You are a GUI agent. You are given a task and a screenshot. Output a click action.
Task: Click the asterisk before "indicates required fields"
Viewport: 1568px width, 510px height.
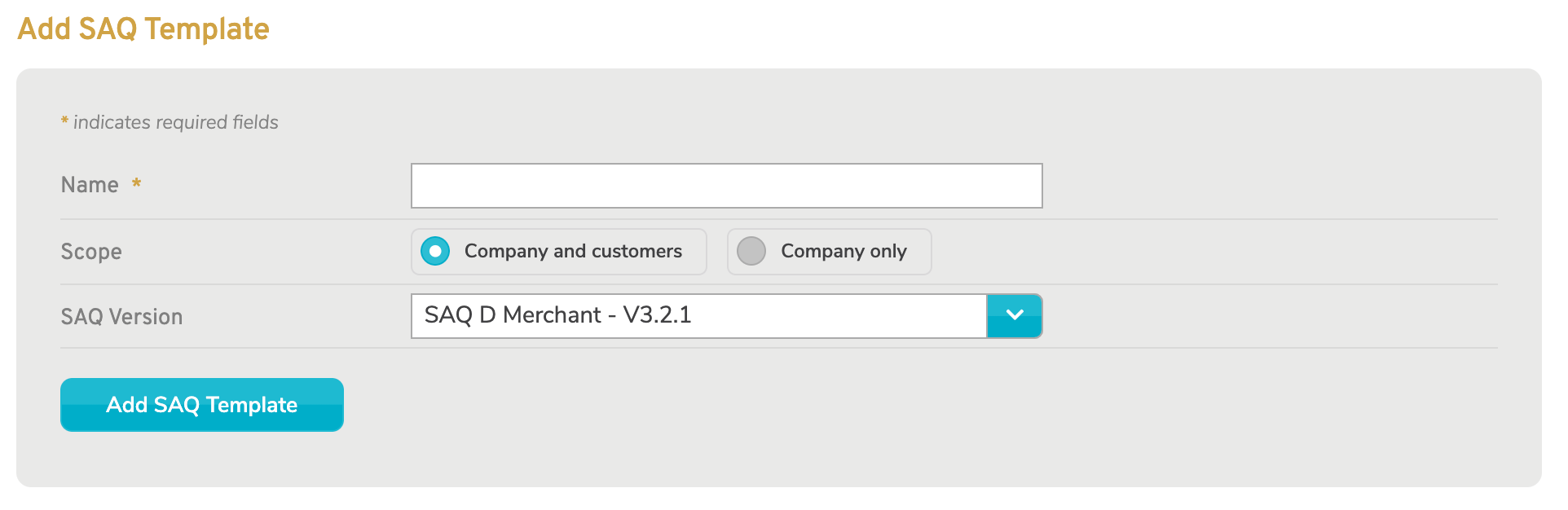point(64,121)
